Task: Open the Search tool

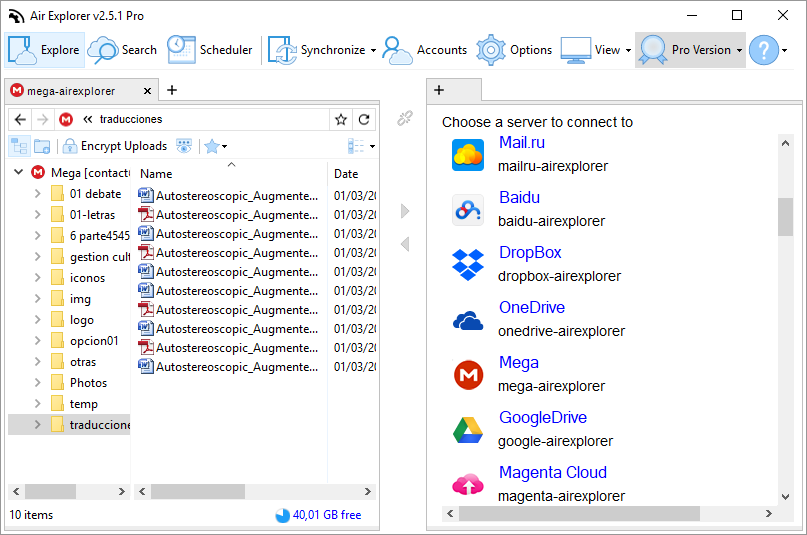Action: [122, 50]
